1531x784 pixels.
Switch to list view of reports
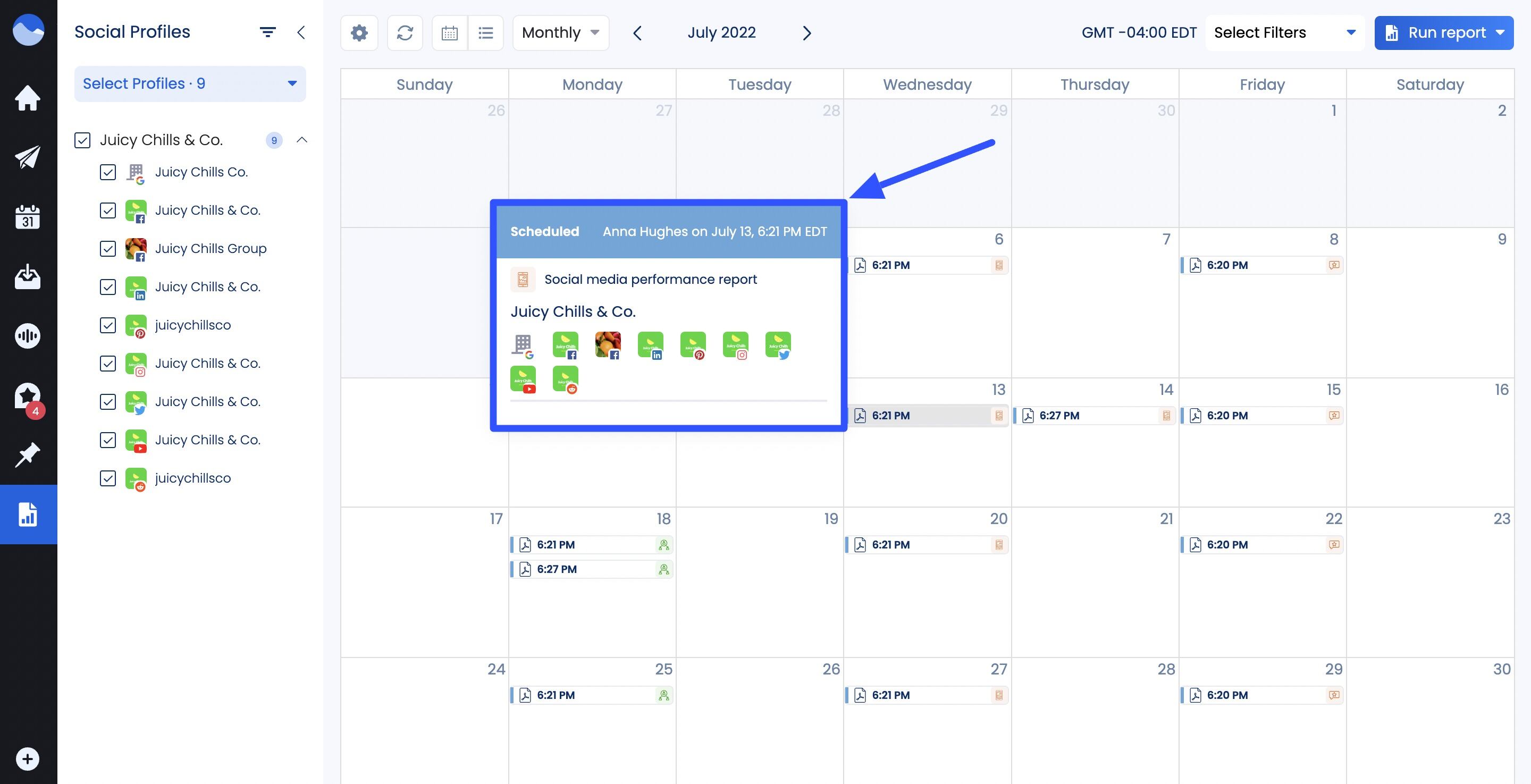(x=485, y=33)
